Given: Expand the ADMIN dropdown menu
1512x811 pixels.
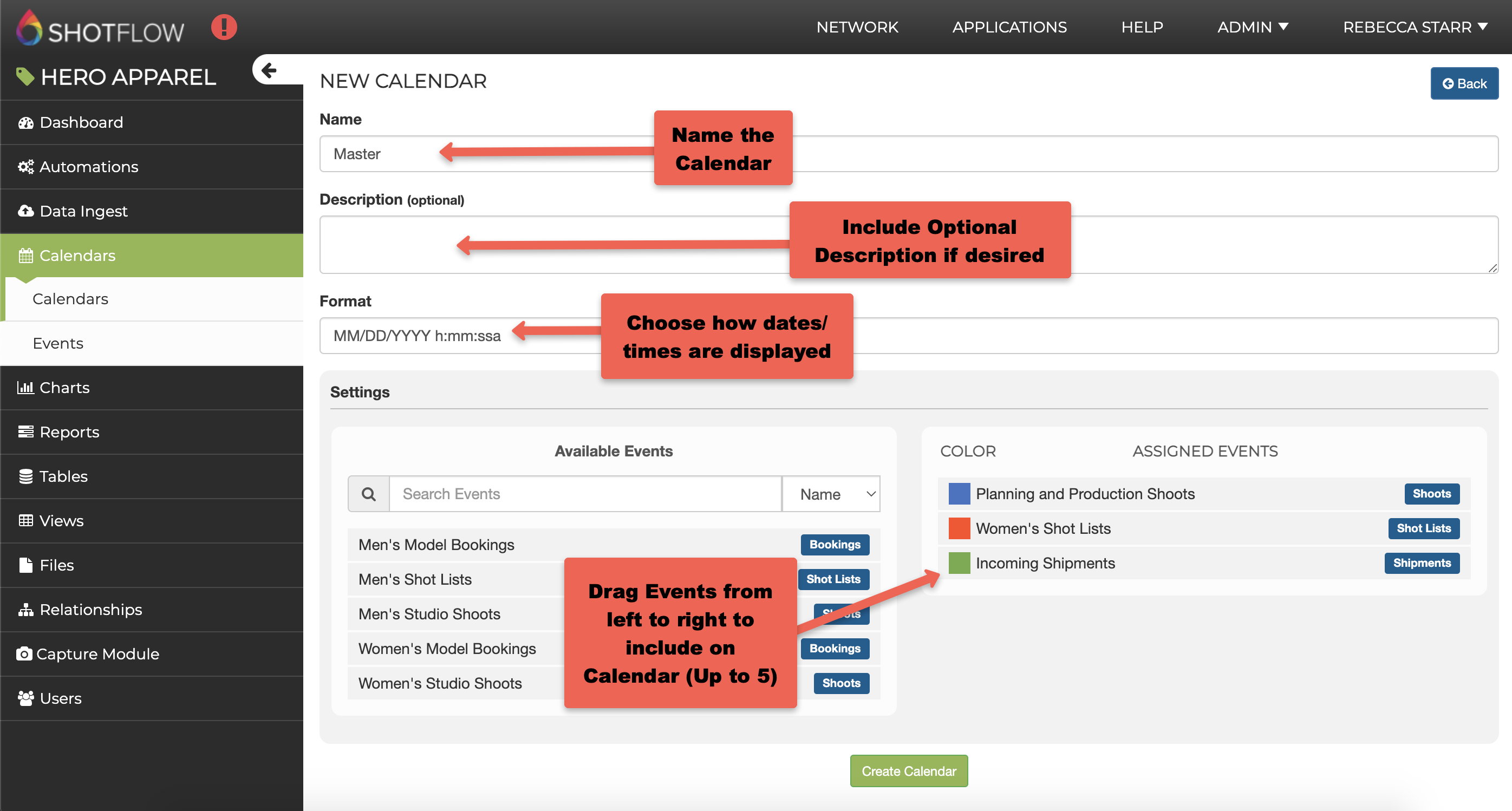Looking at the screenshot, I should click(1252, 27).
